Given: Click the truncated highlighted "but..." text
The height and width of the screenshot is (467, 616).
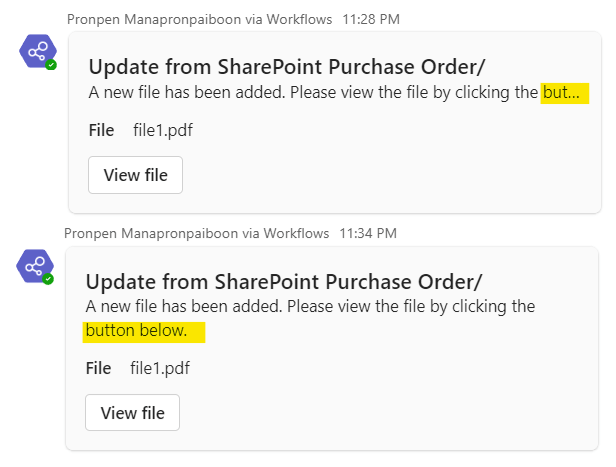Looking at the screenshot, I should click(x=564, y=93).
